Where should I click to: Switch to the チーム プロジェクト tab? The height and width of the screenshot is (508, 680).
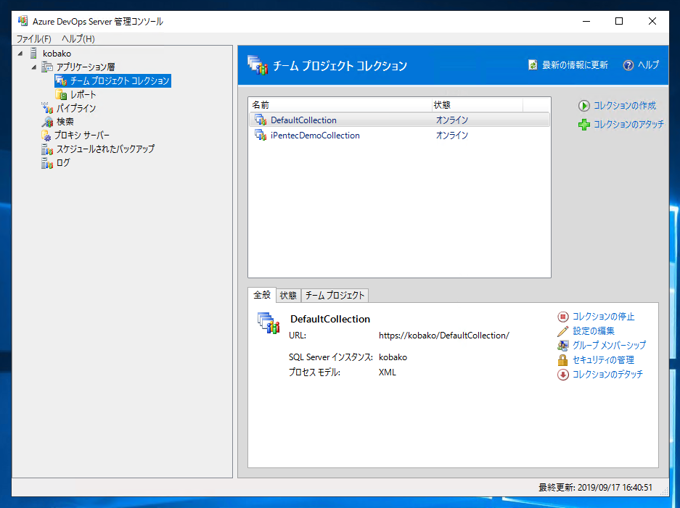pyautogui.click(x=335, y=295)
